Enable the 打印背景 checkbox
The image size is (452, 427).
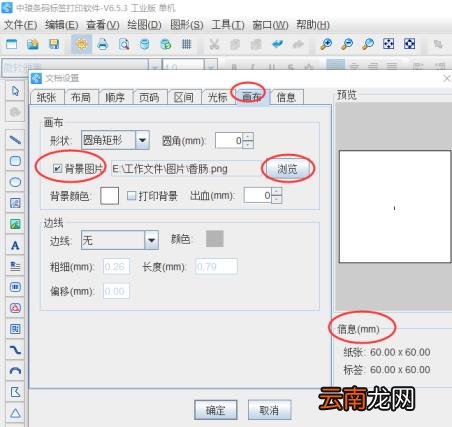[132, 196]
